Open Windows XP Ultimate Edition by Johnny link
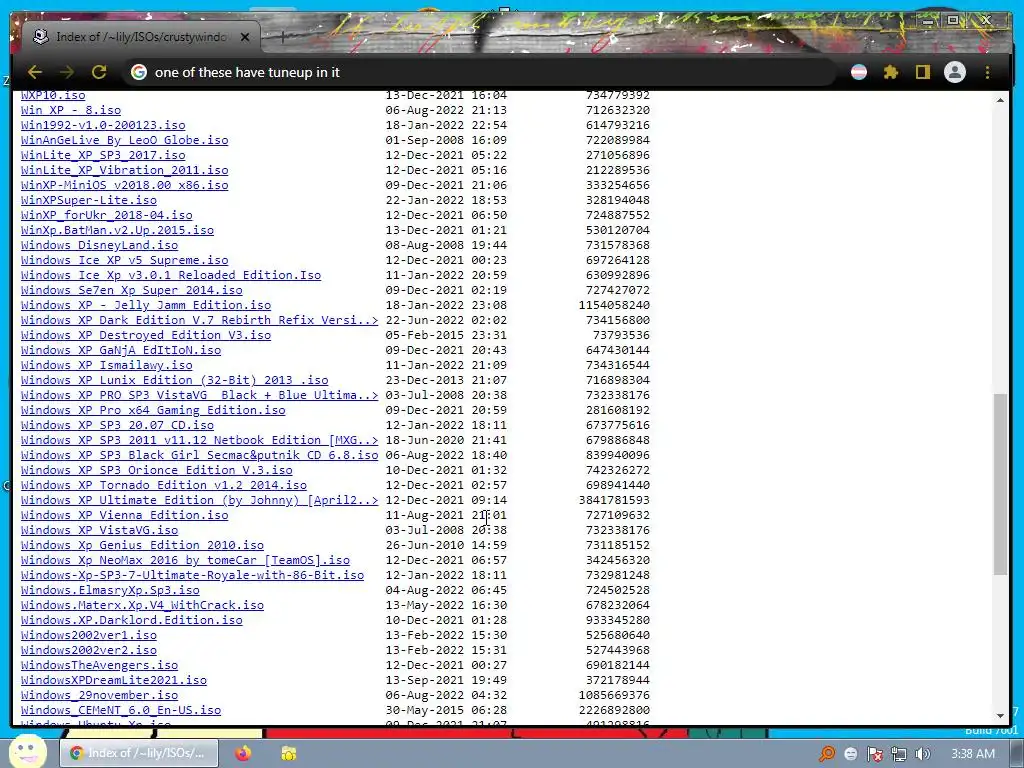 (199, 501)
